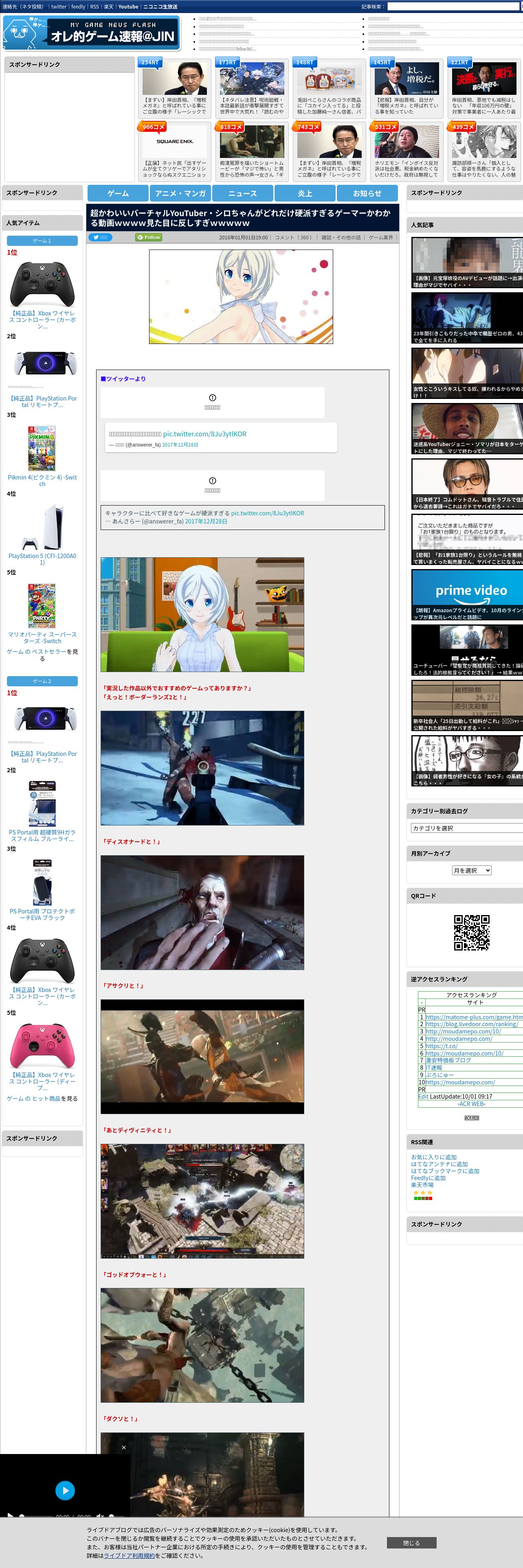Close the floating video player with X
523x1568 pixels.
coord(123,1448)
